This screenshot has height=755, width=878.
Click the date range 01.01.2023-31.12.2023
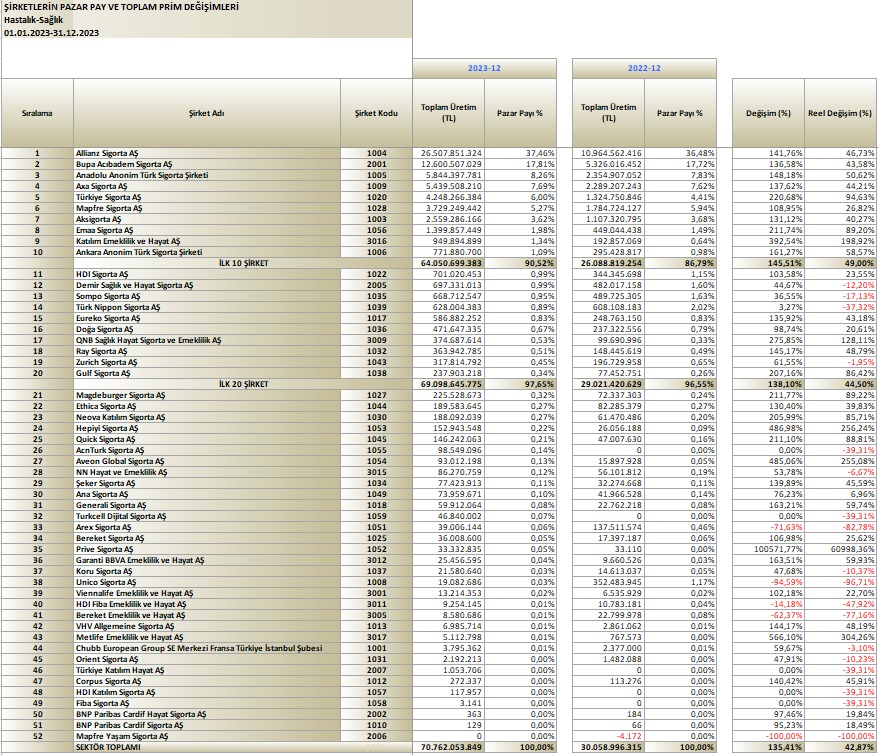click(52, 32)
